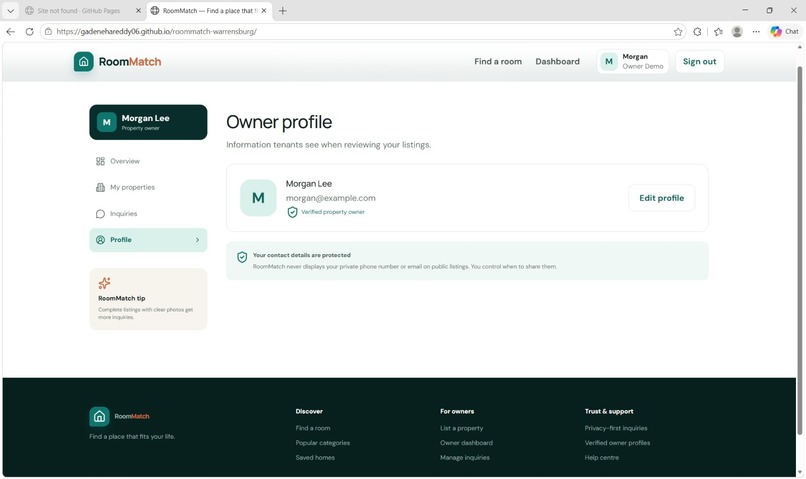Open the Dashboard nav link
Image resolution: width=806 pixels, height=479 pixels.
[x=557, y=62]
